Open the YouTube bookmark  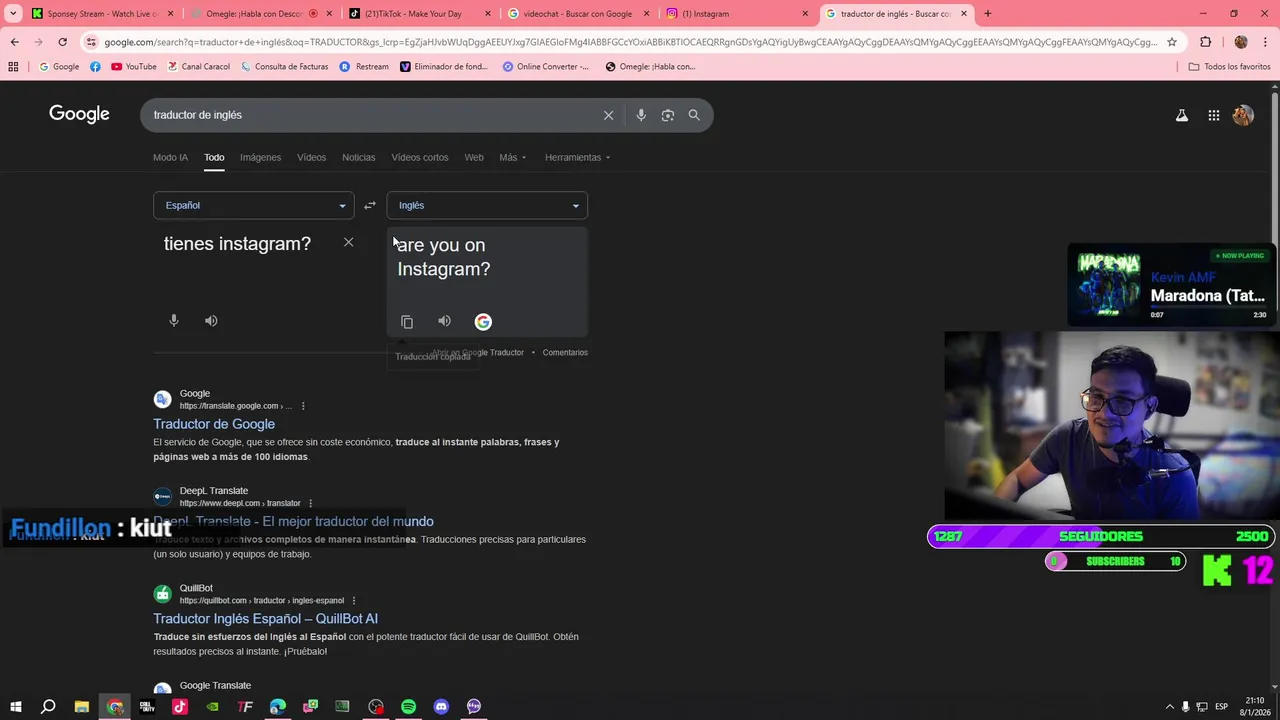133,66
